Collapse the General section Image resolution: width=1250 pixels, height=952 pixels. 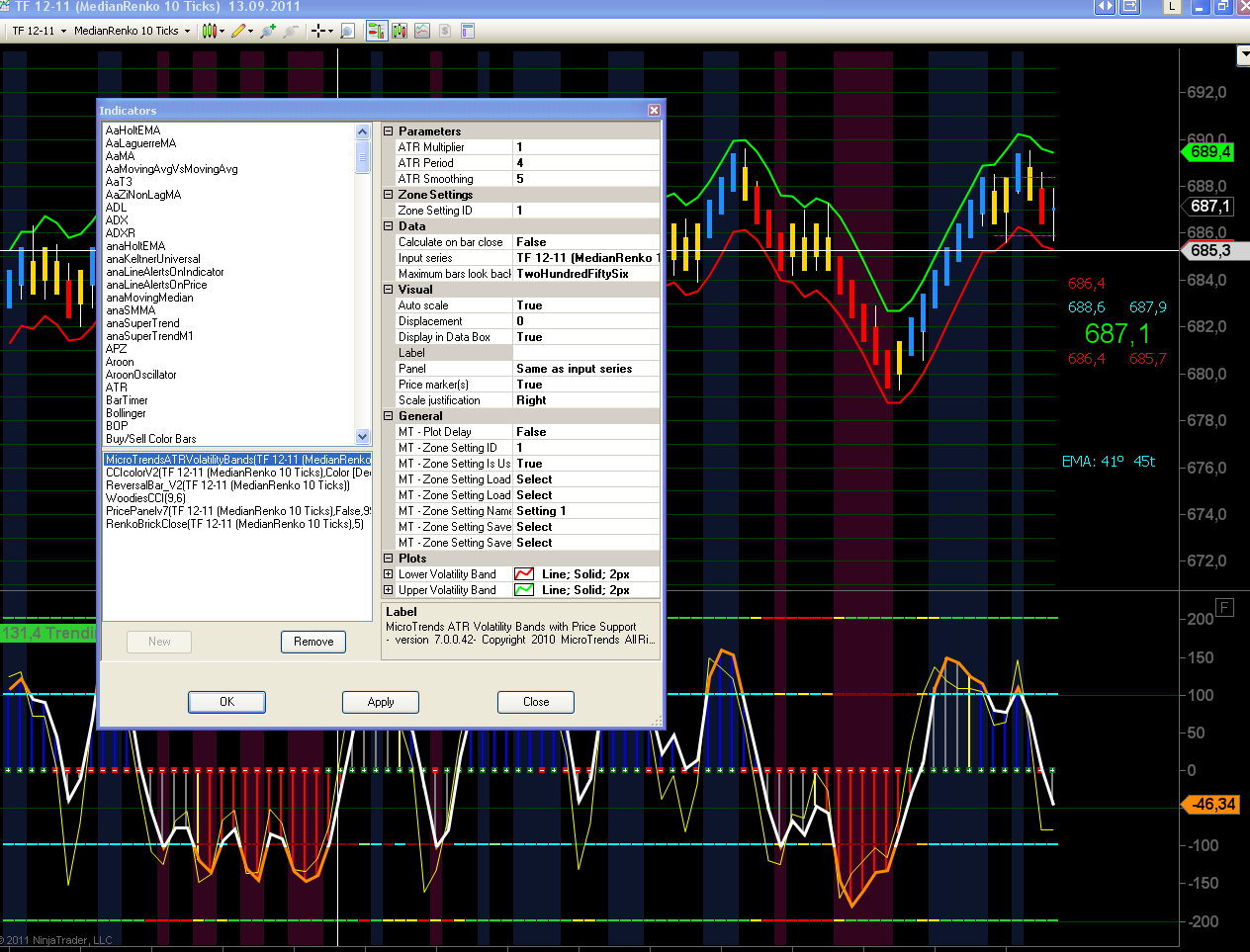click(389, 415)
